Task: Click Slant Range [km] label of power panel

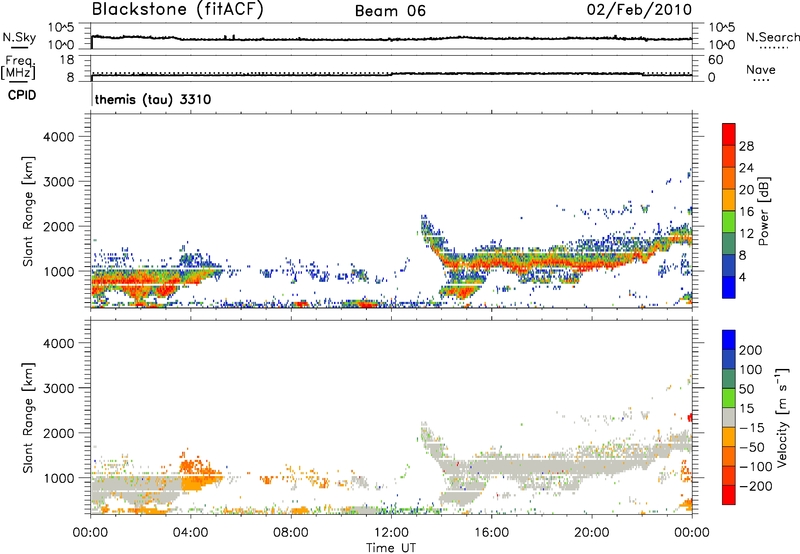Action: pyautogui.click(x=28, y=211)
